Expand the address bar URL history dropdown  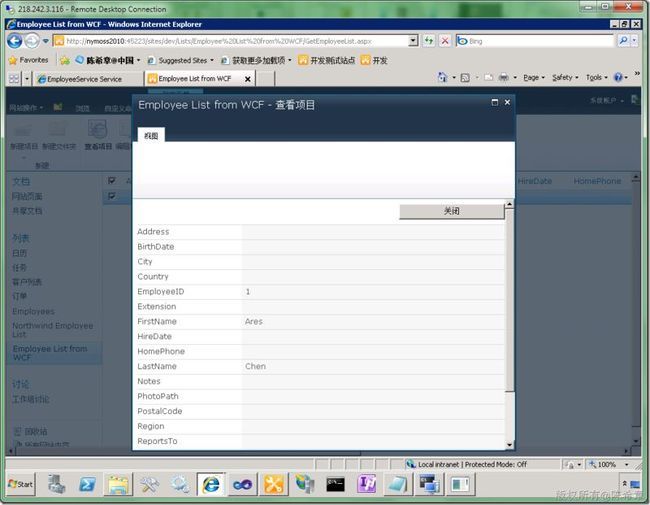pos(413,41)
